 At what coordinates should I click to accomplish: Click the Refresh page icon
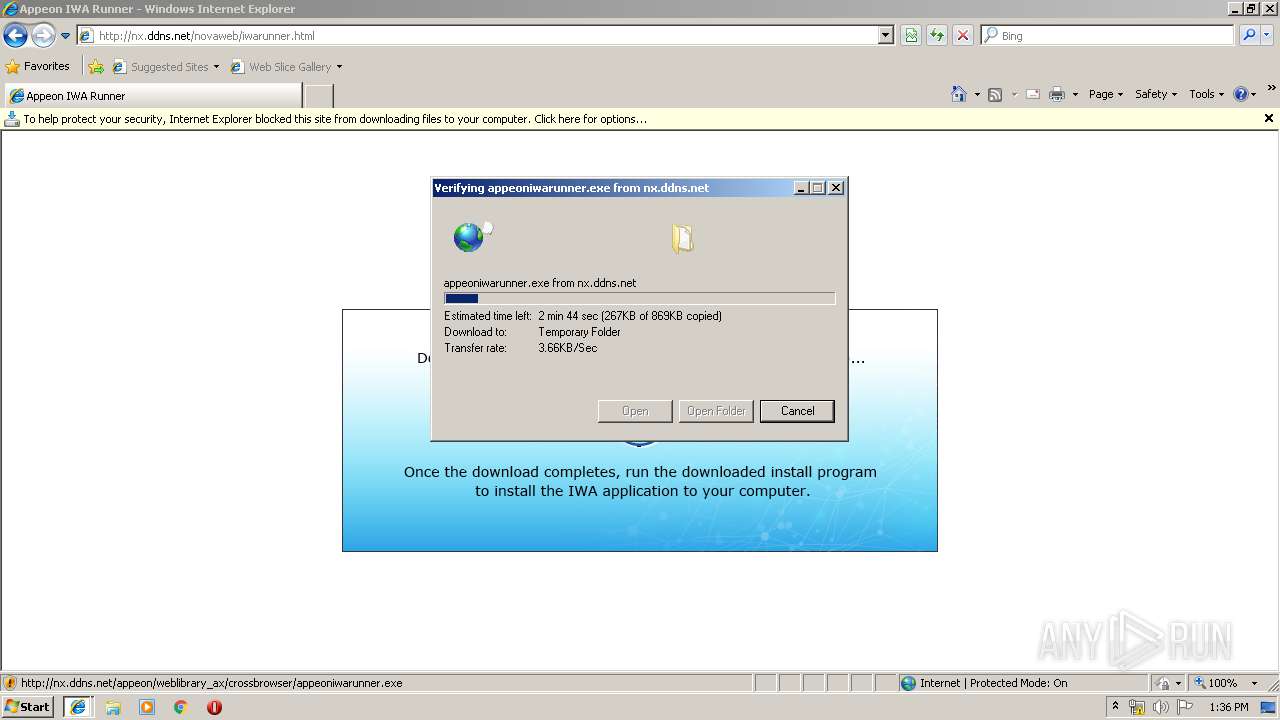pos(937,36)
